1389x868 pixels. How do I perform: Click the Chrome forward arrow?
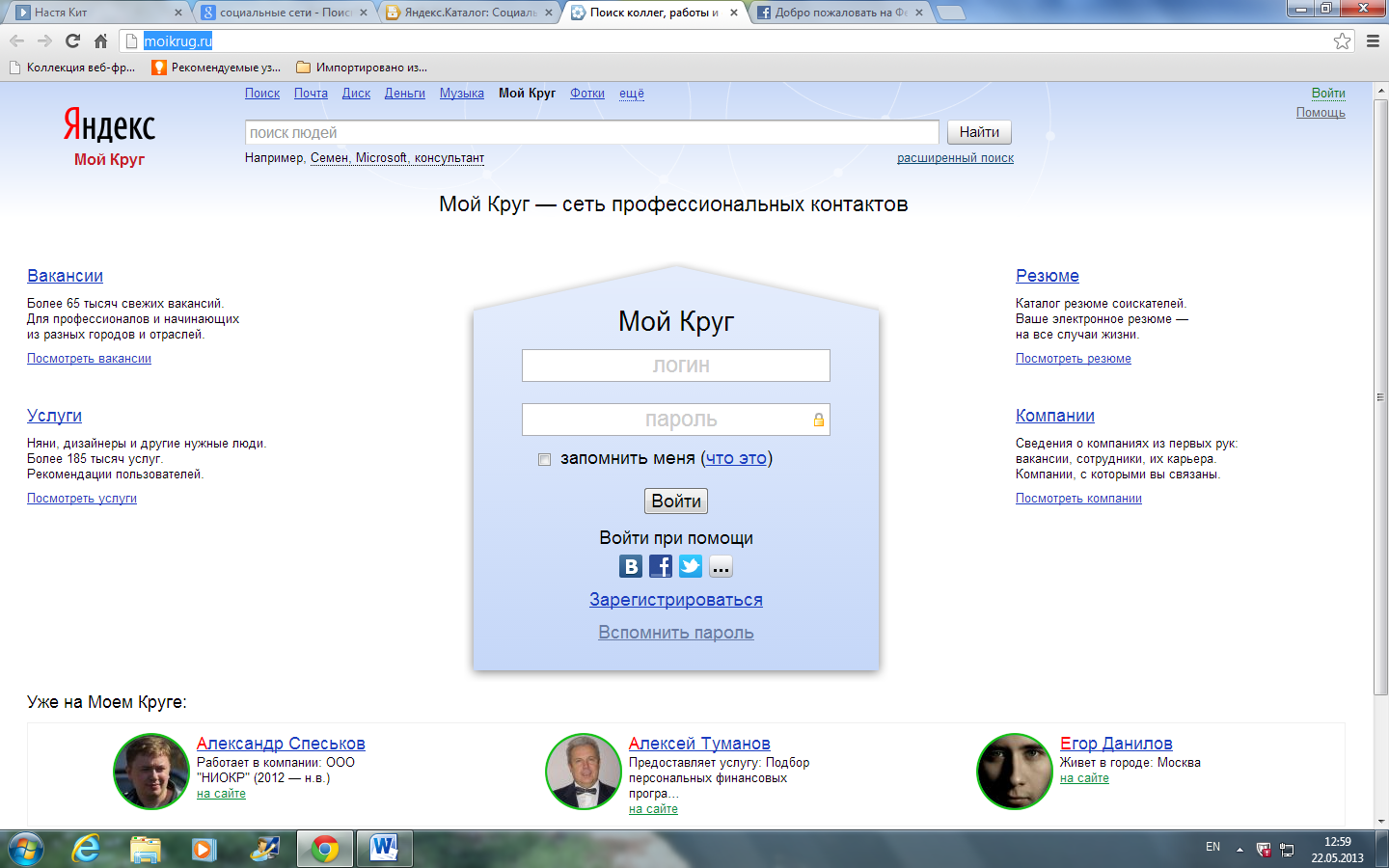[44, 41]
